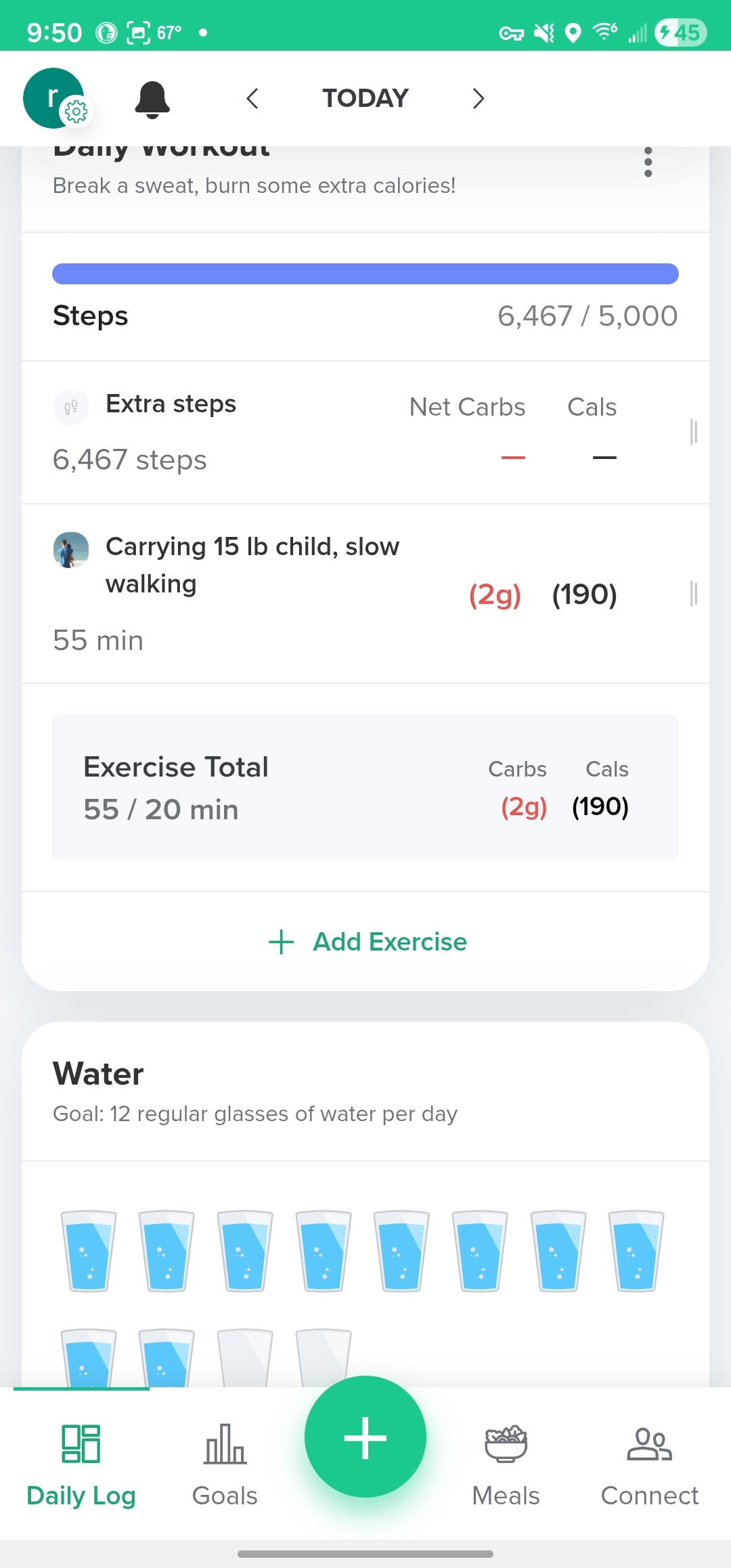Open the TODAY date picker
731x1568 pixels.
[x=365, y=99]
